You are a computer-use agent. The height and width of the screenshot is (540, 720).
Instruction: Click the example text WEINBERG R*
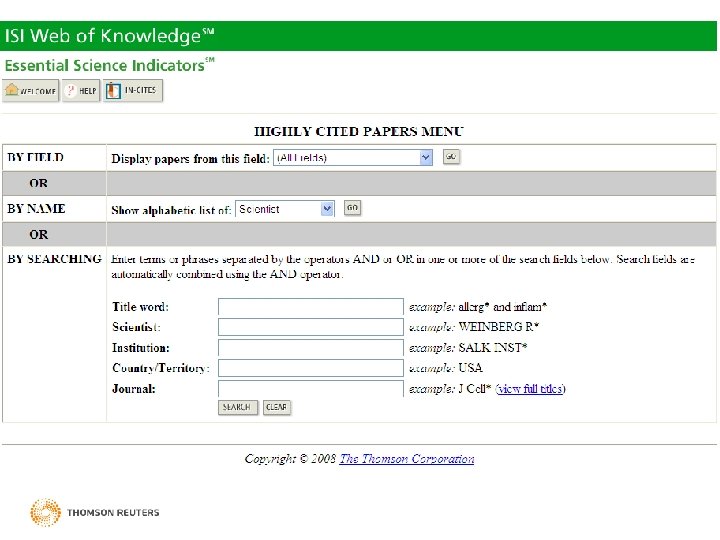click(498, 327)
